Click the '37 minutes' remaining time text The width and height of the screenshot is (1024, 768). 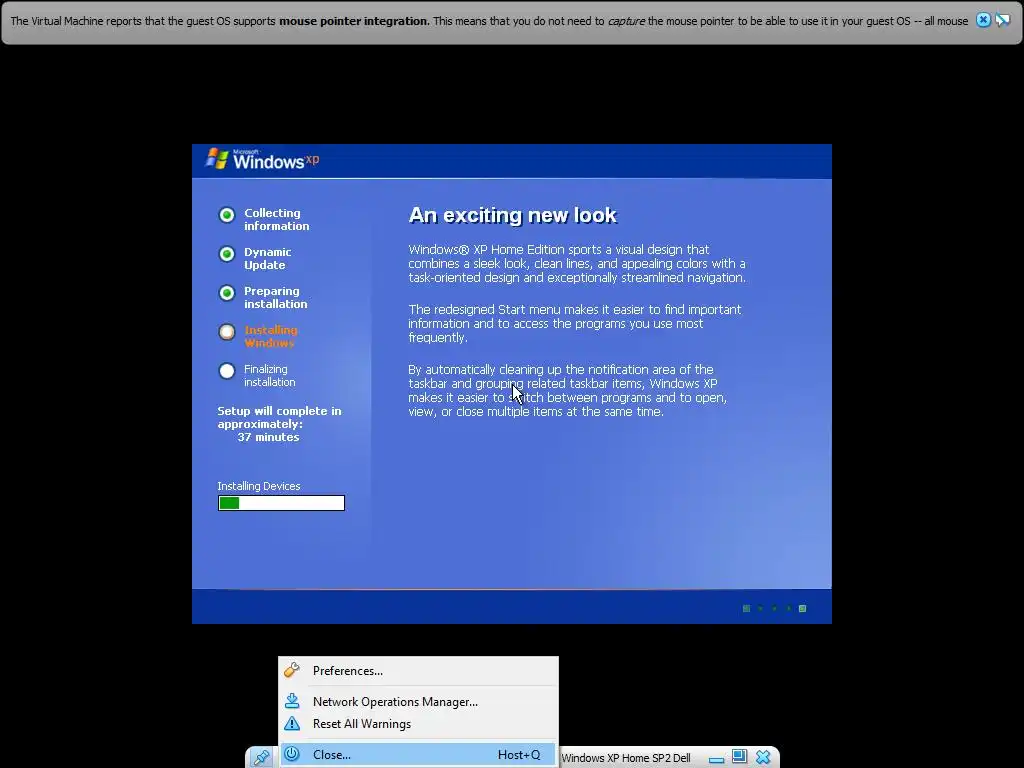pos(268,437)
